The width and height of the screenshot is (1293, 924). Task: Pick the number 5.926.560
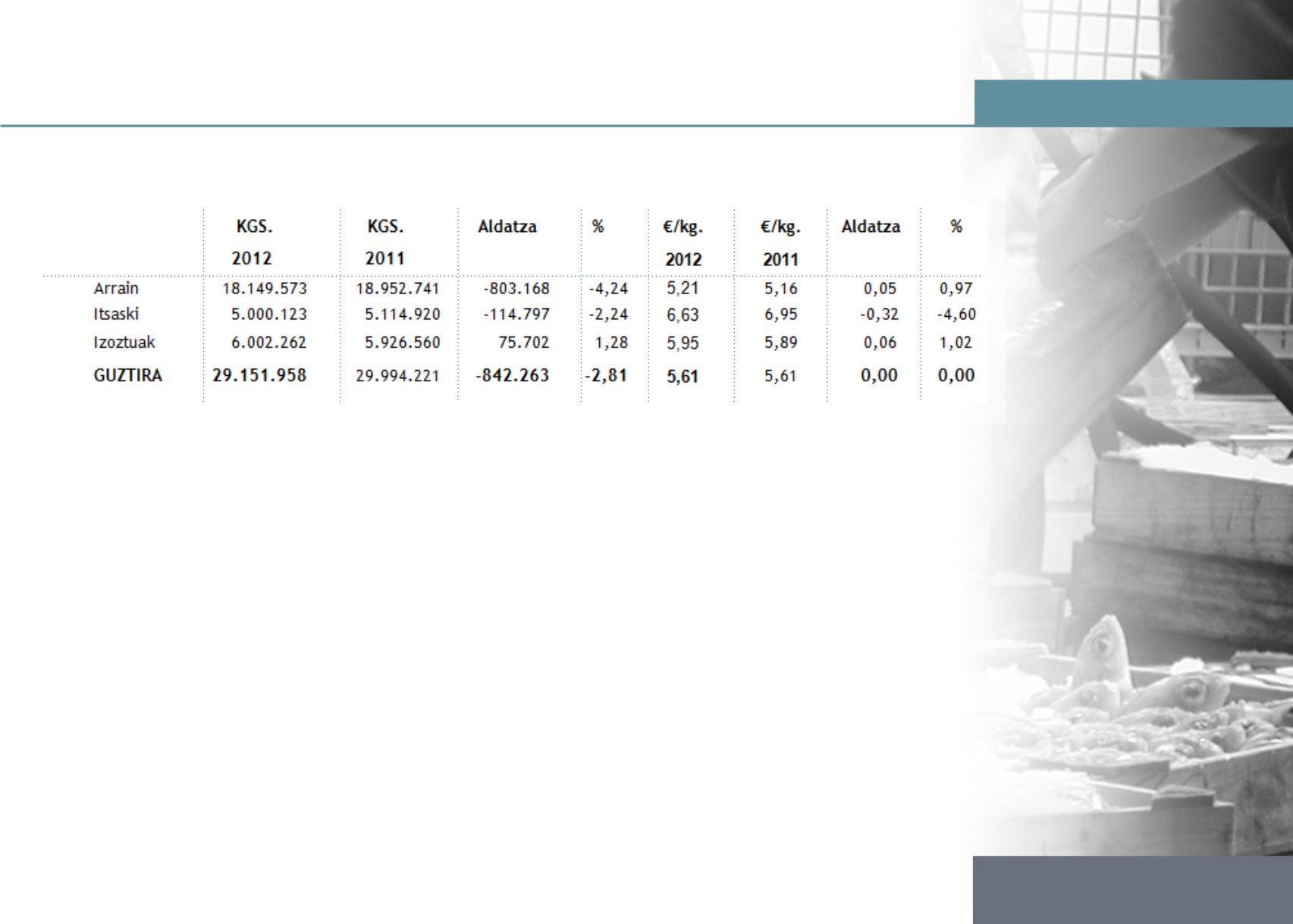tap(403, 342)
